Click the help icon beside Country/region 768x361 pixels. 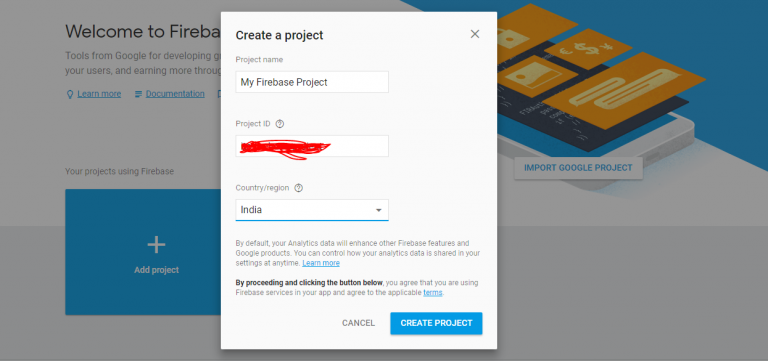299,188
